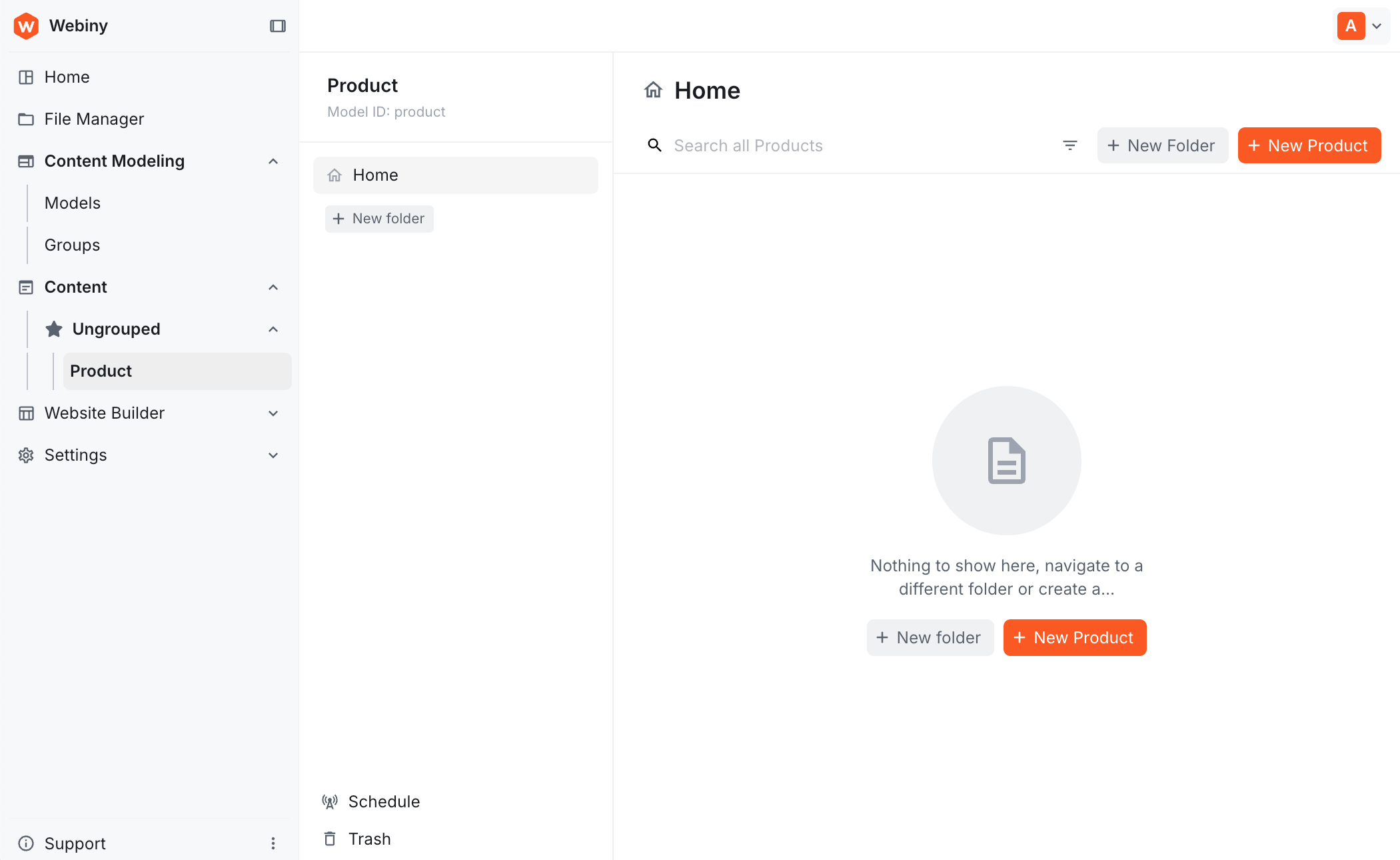The image size is (1400, 860).
Task: Open the filter options icon
Action: tap(1069, 145)
